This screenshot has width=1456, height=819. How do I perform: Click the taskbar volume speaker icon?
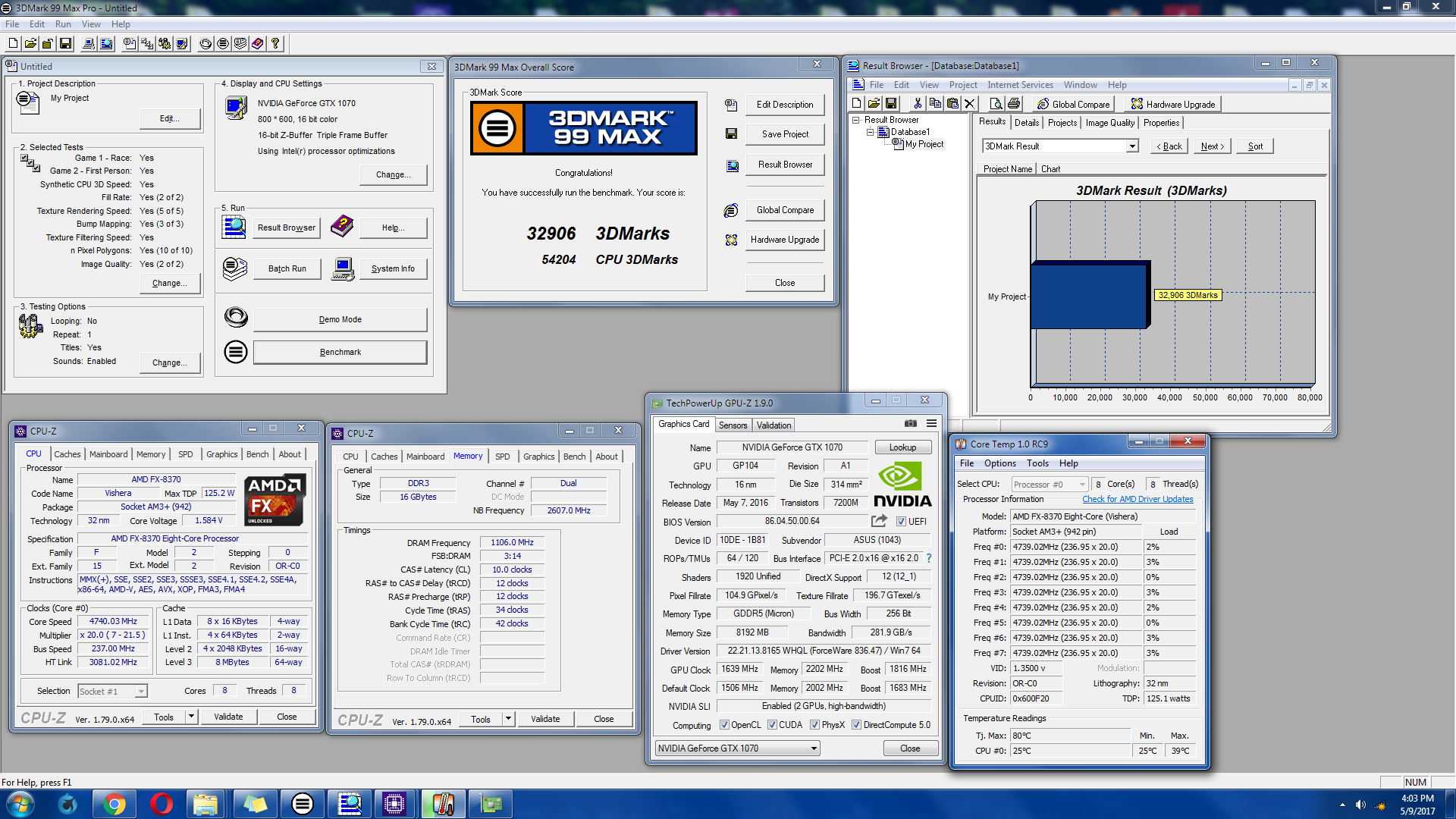click(x=1360, y=805)
